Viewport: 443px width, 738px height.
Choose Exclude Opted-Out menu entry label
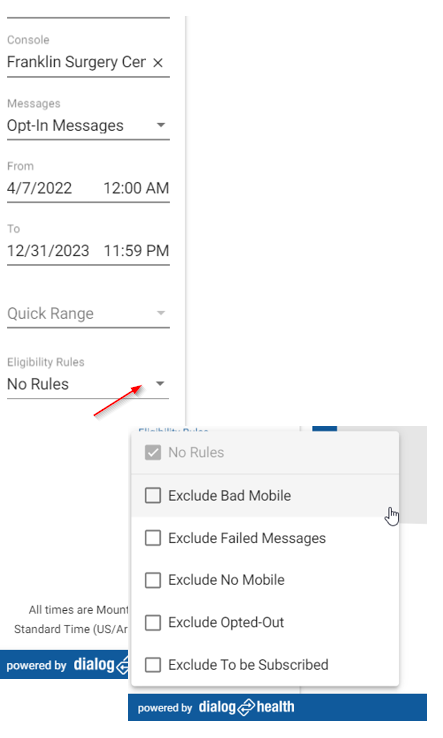[x=226, y=623]
